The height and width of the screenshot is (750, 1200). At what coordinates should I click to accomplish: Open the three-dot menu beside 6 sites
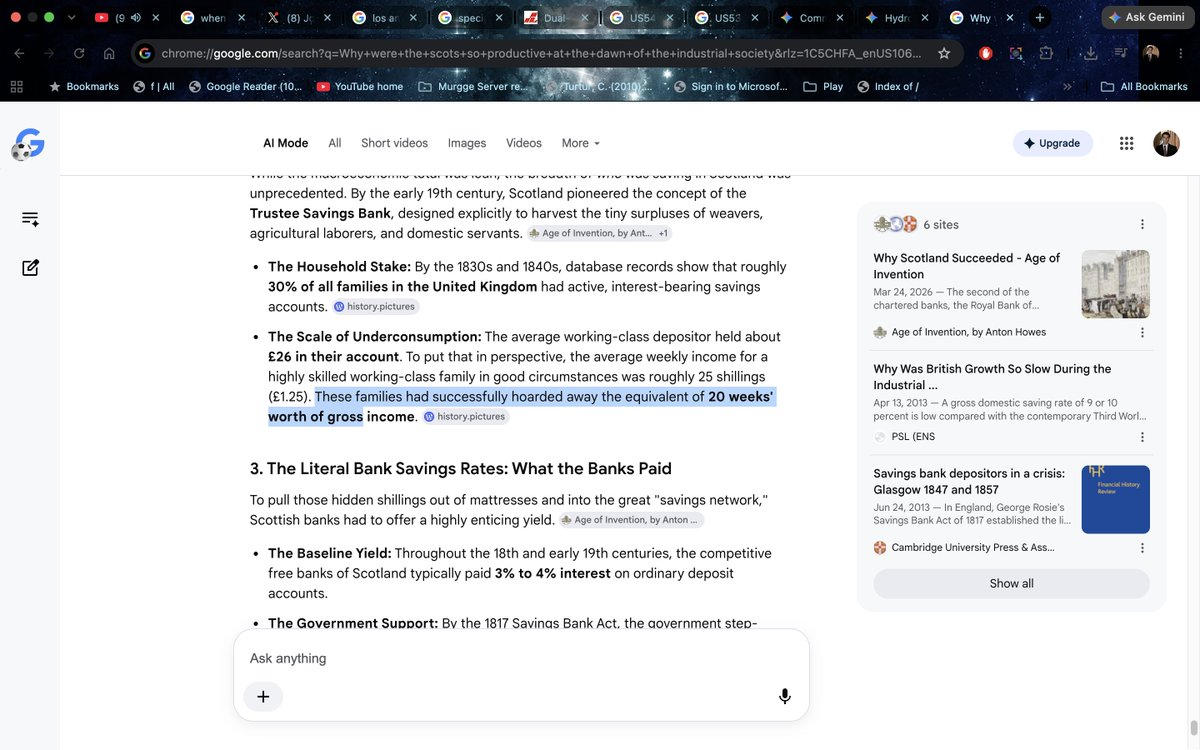pos(1142,225)
